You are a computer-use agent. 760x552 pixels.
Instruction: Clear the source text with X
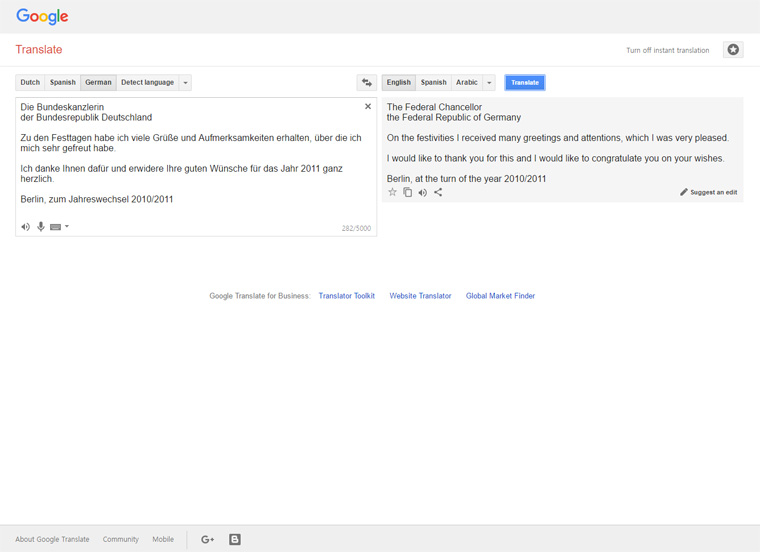[x=368, y=106]
